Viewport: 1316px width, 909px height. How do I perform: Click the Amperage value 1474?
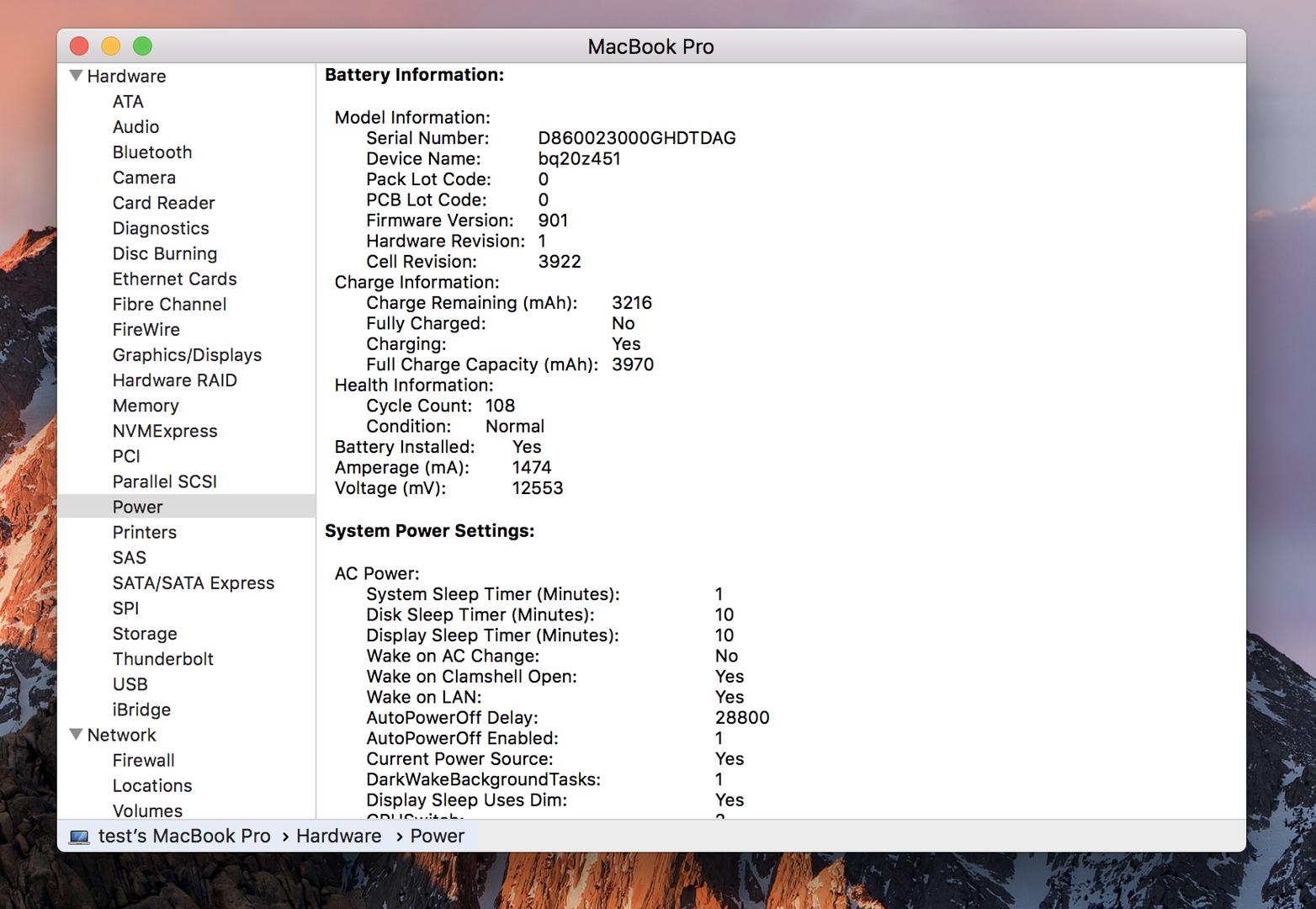pyautogui.click(x=532, y=468)
